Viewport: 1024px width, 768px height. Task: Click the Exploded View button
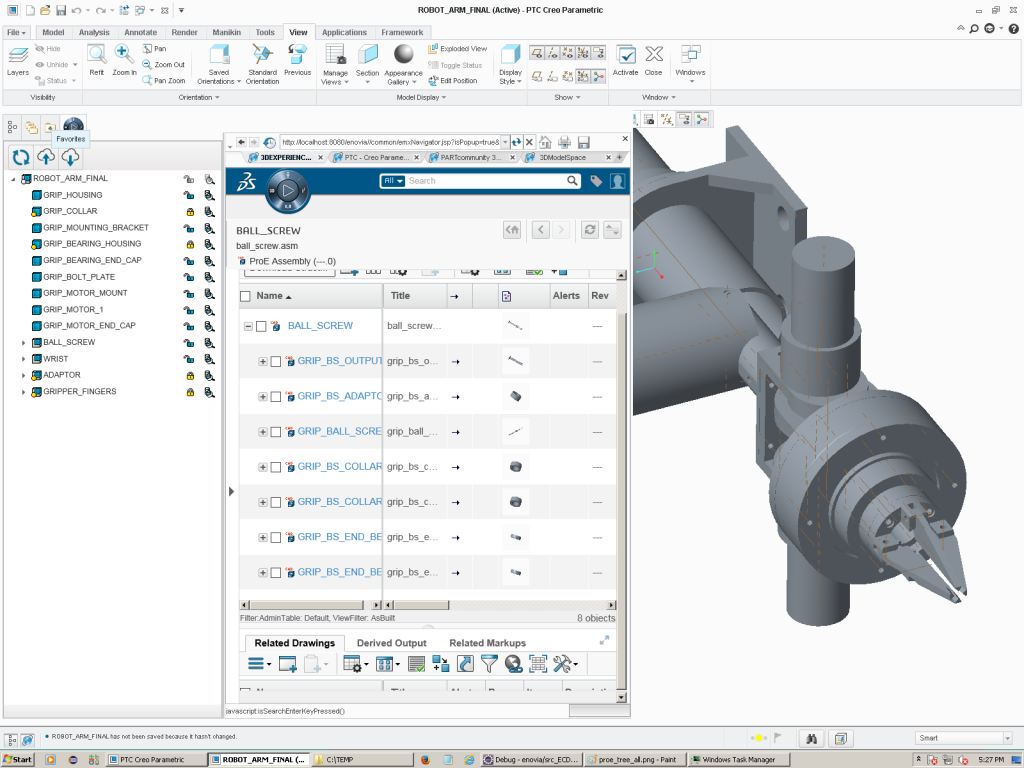click(x=457, y=49)
